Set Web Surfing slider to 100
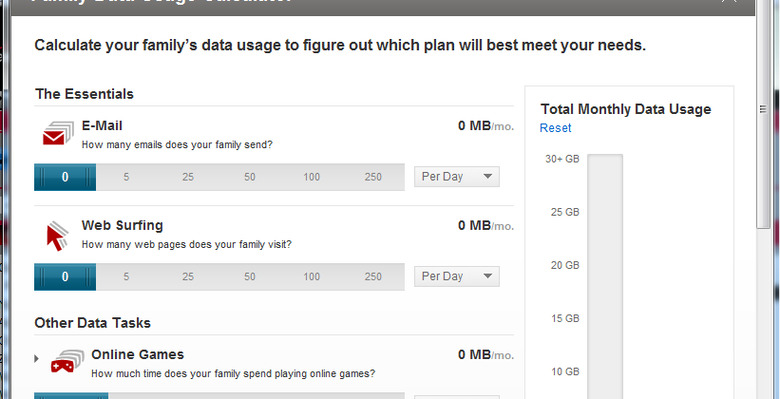Screen dimensions: 780x399 (x=311, y=277)
